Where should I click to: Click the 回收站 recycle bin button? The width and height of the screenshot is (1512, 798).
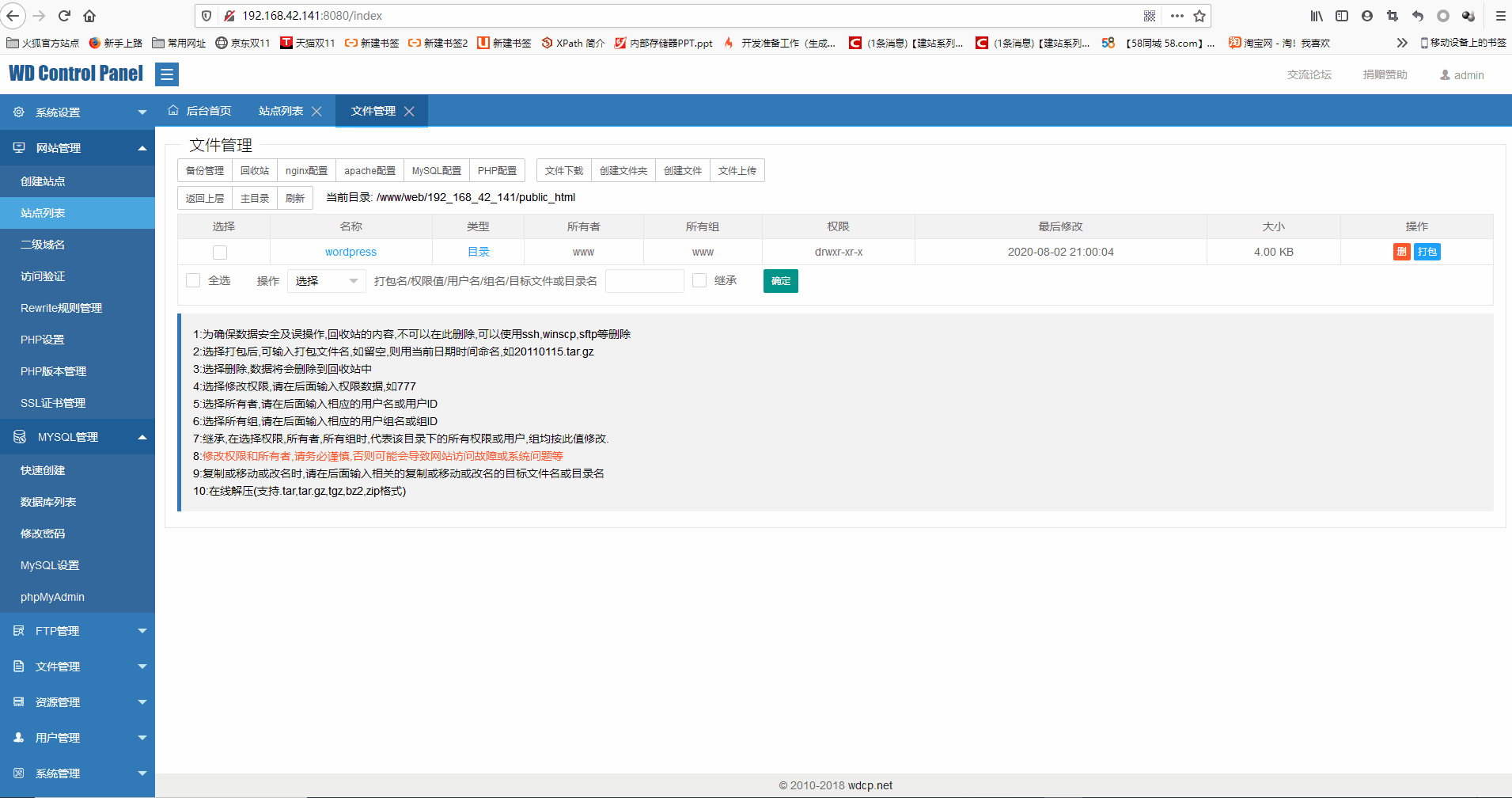pos(255,170)
